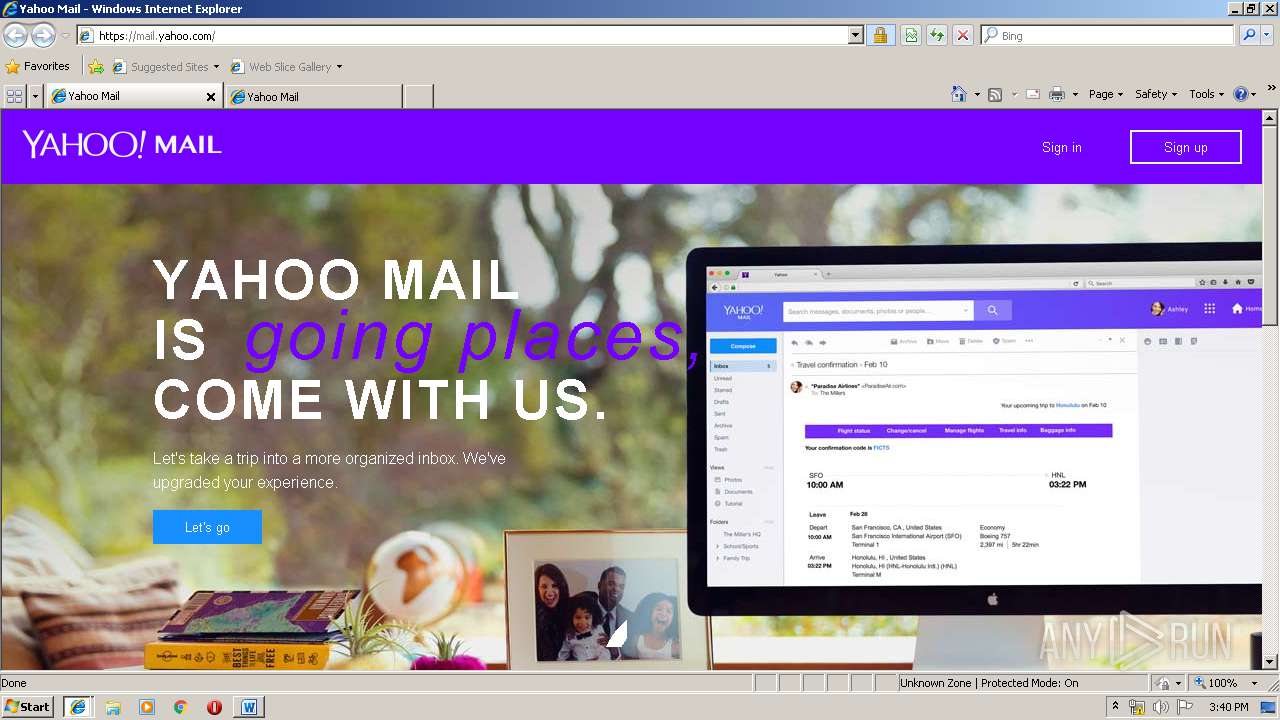Open the Page menu
Viewport: 1280px width, 720px height.
click(x=1106, y=94)
